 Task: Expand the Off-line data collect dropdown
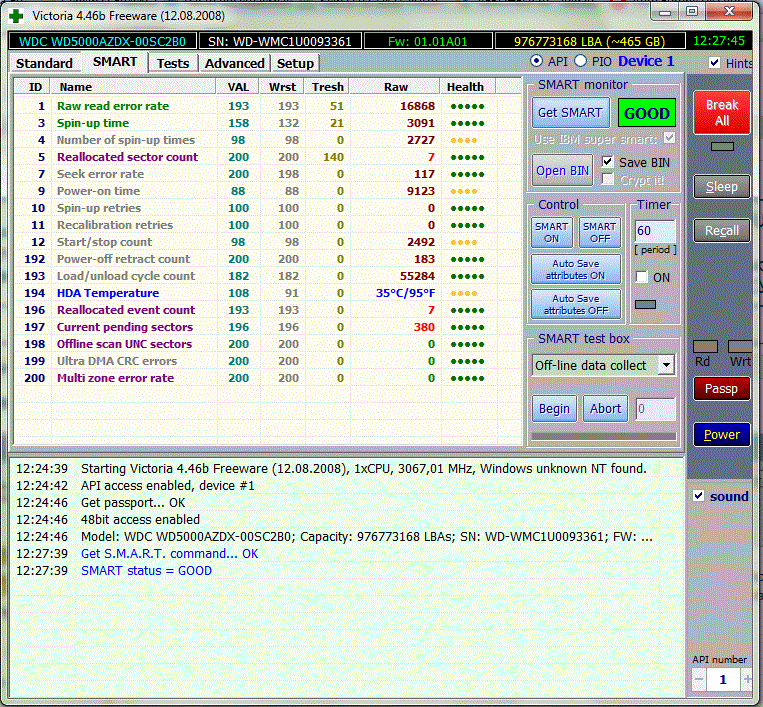[666, 365]
